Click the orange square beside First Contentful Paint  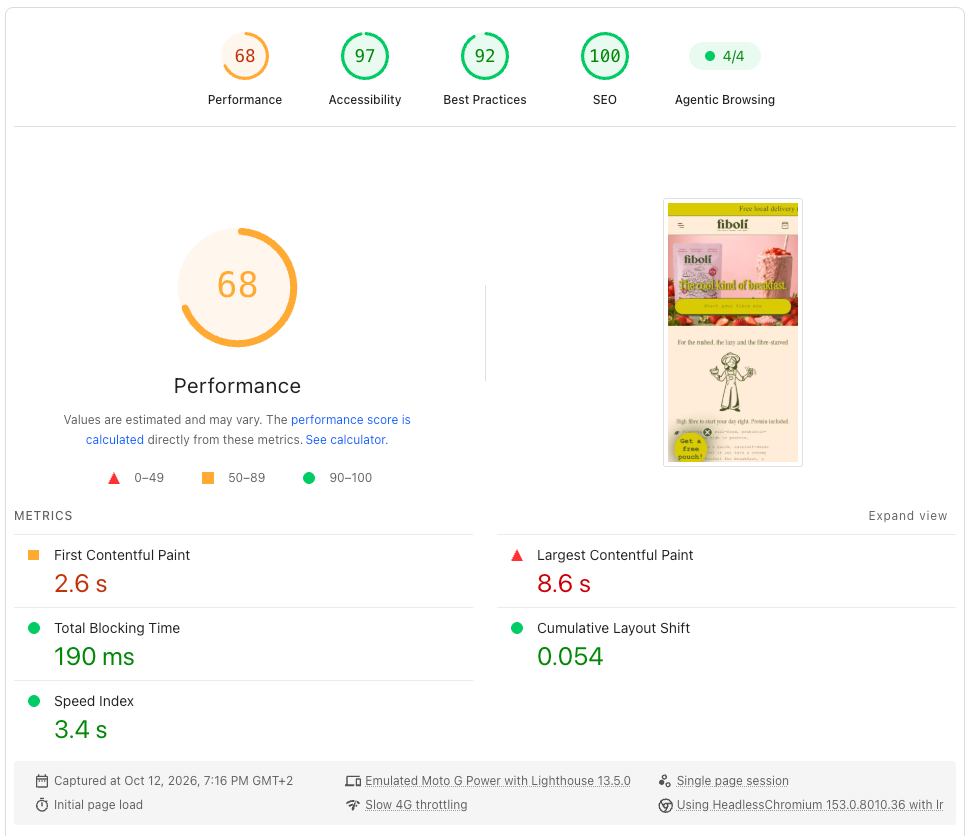tap(34, 555)
